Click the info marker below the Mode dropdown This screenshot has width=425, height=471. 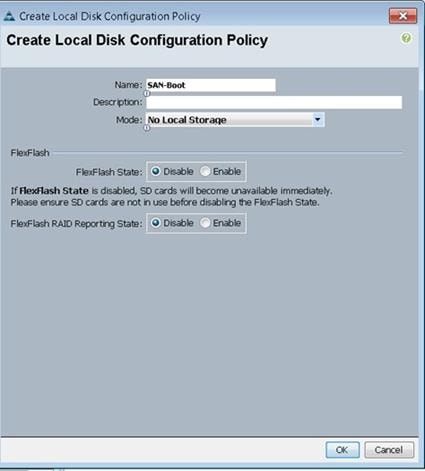tap(147, 128)
